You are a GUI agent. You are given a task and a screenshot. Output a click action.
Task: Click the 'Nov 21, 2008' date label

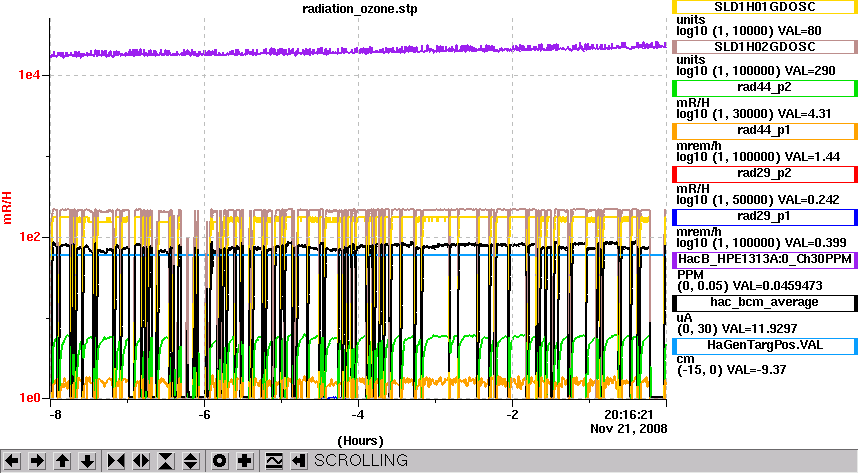point(629,429)
